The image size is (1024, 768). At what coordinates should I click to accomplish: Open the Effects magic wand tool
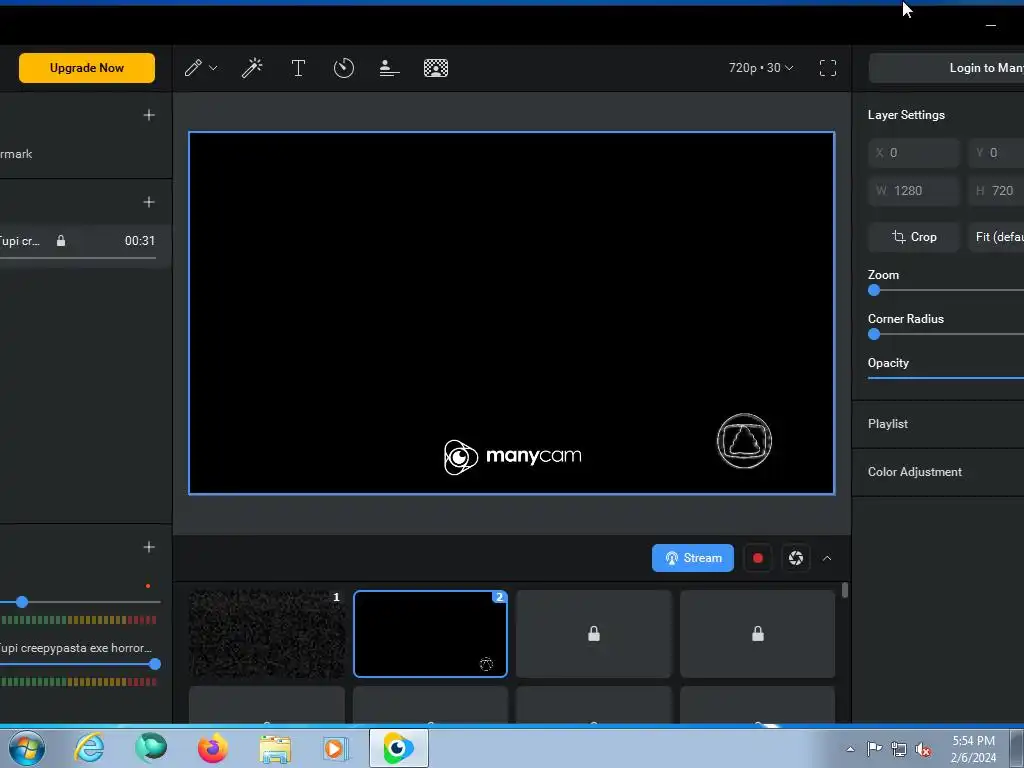(x=252, y=68)
